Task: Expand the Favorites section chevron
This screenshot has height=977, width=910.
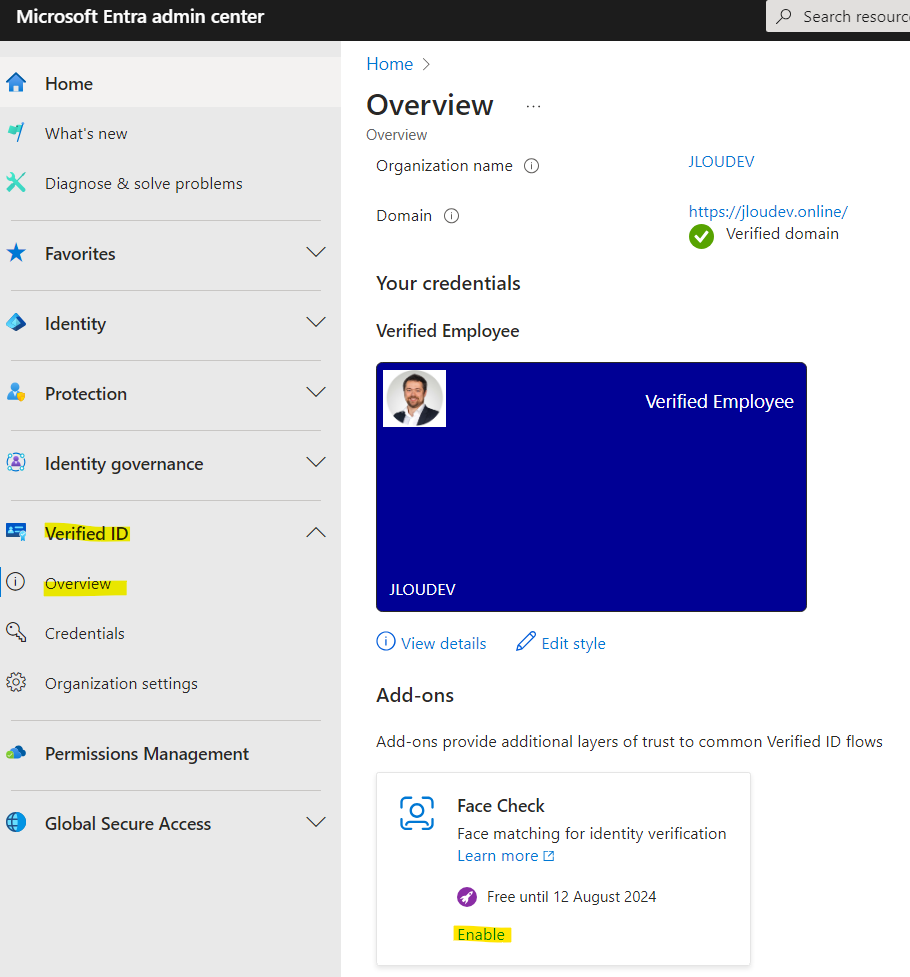Action: [317, 252]
